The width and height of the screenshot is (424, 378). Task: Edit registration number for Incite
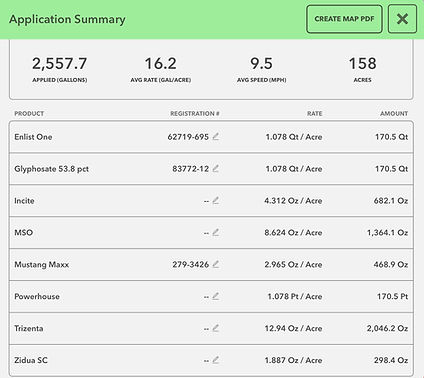(x=216, y=200)
